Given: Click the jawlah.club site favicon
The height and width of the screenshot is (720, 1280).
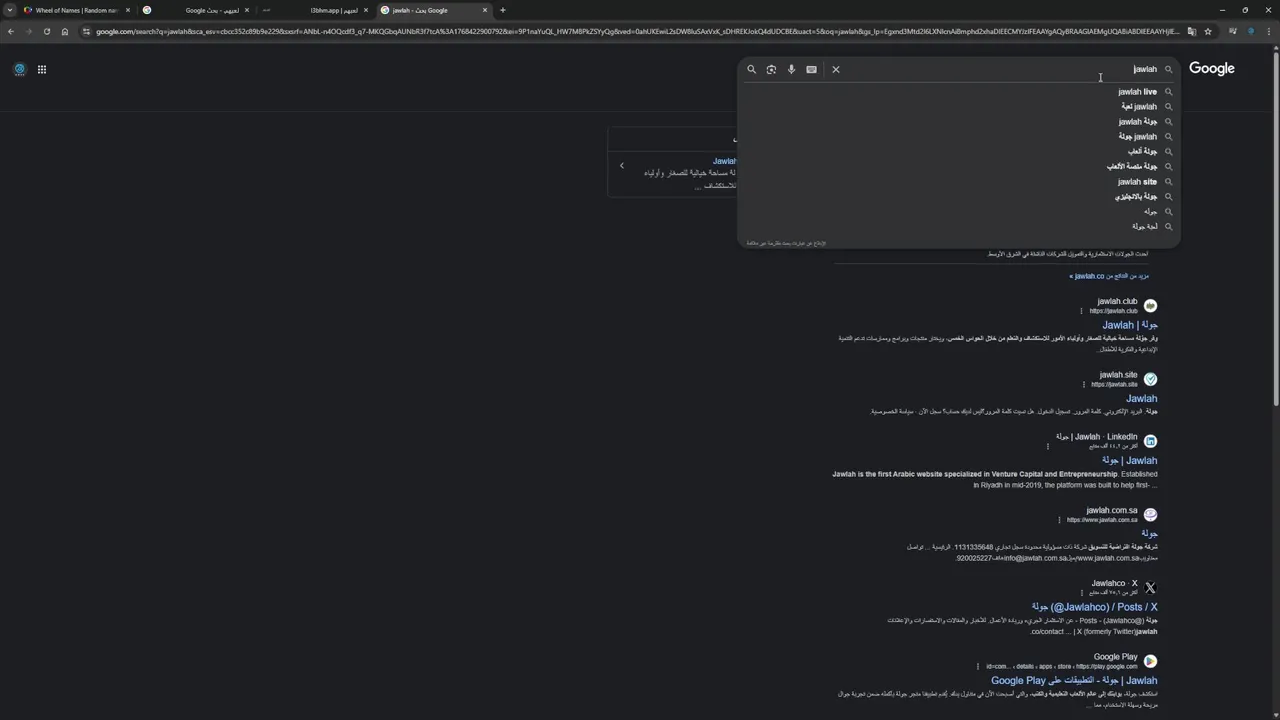Looking at the screenshot, I should point(1150,305).
